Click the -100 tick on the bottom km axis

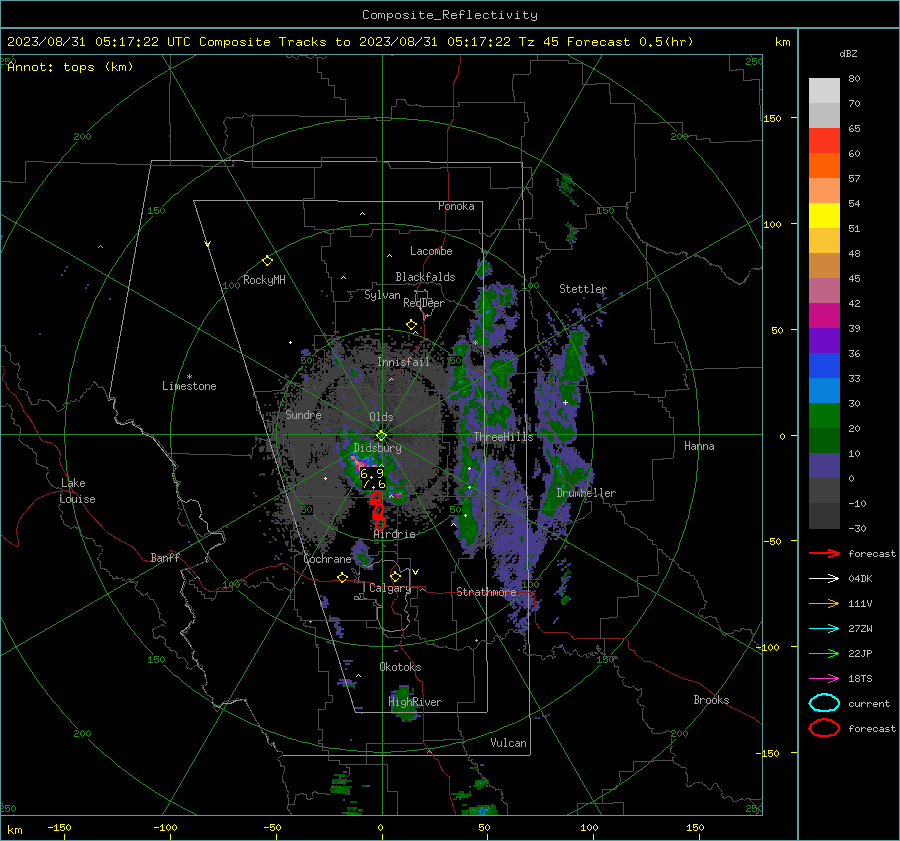(165, 828)
